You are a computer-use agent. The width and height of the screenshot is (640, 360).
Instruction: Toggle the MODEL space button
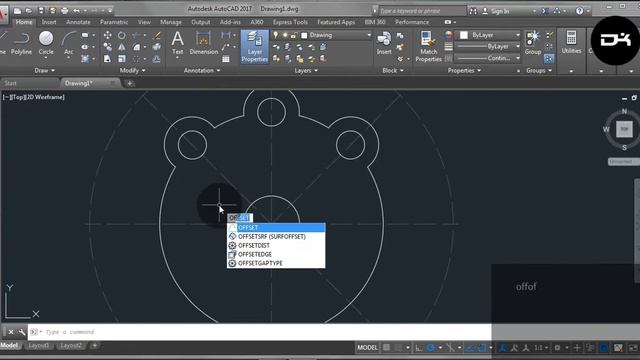point(367,348)
